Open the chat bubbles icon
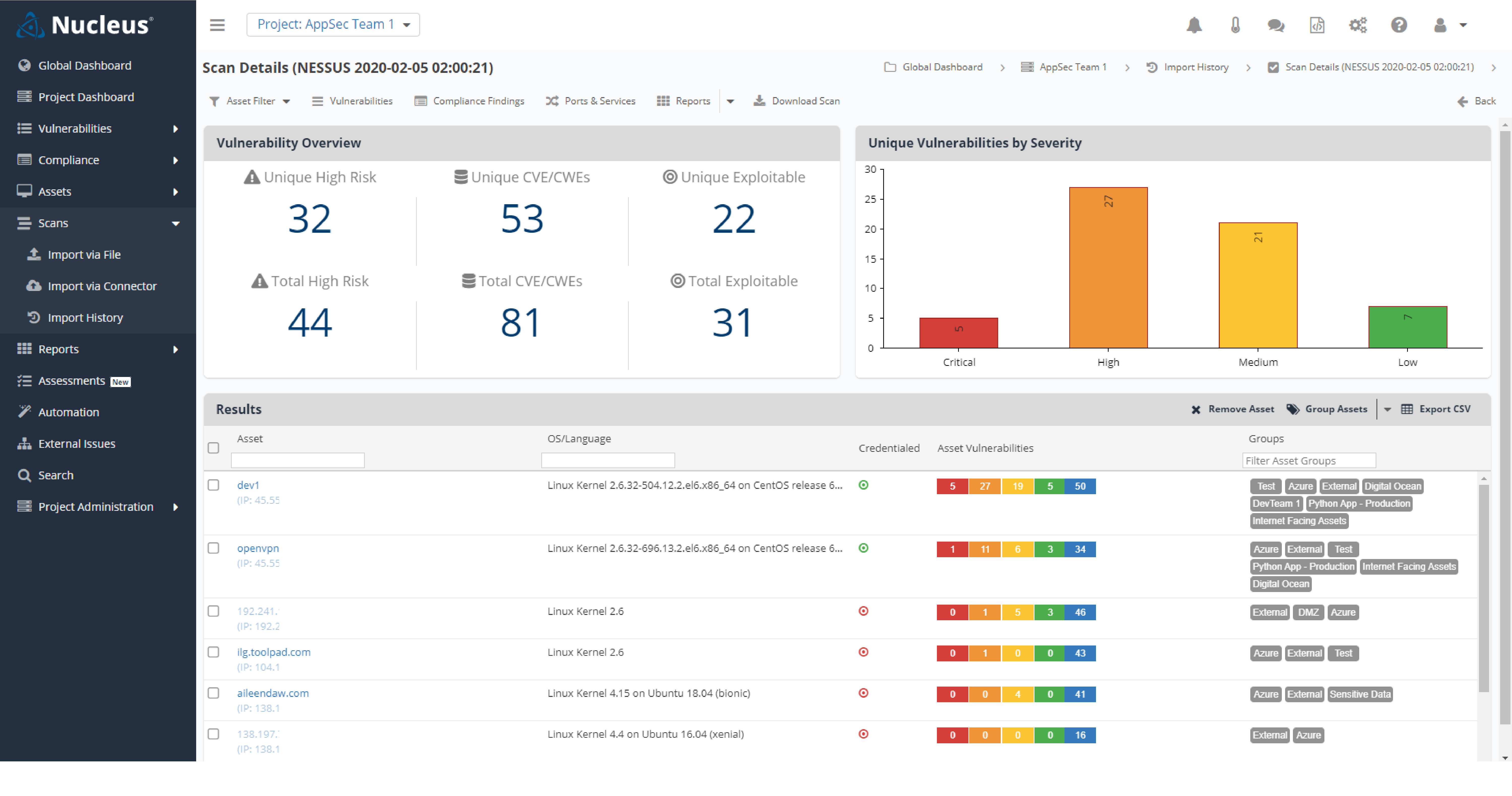 click(1276, 25)
